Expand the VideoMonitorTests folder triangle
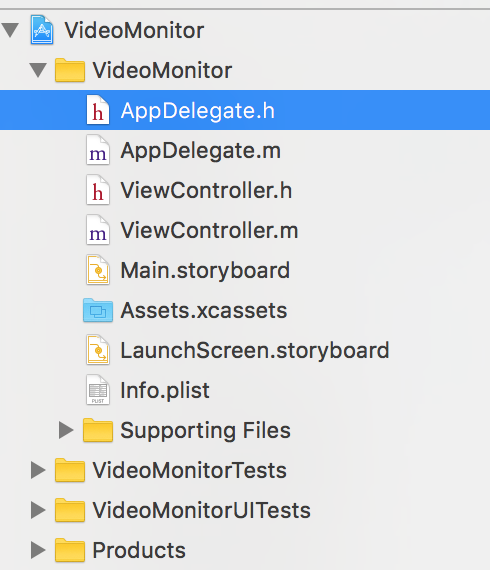The image size is (490, 570). (x=38, y=470)
